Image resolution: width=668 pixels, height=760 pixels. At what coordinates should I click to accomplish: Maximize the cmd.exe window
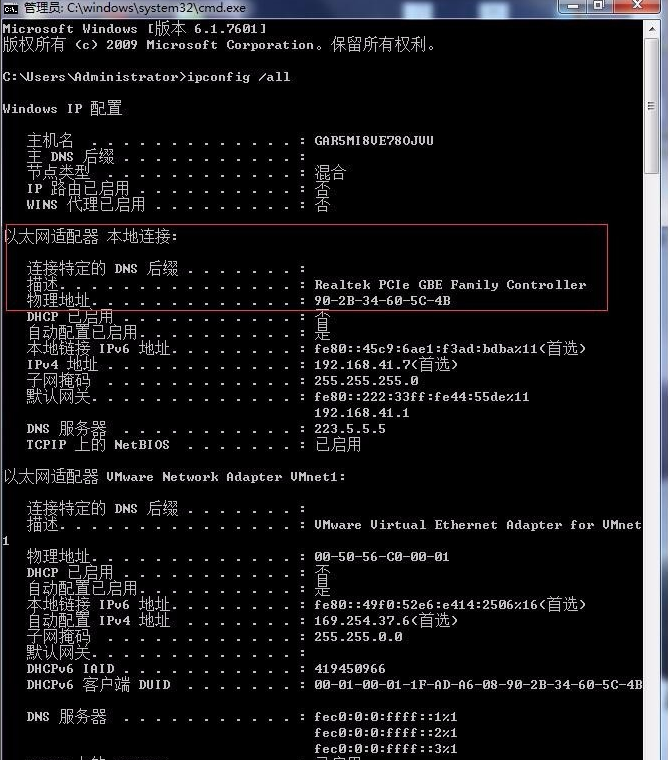click(x=599, y=6)
